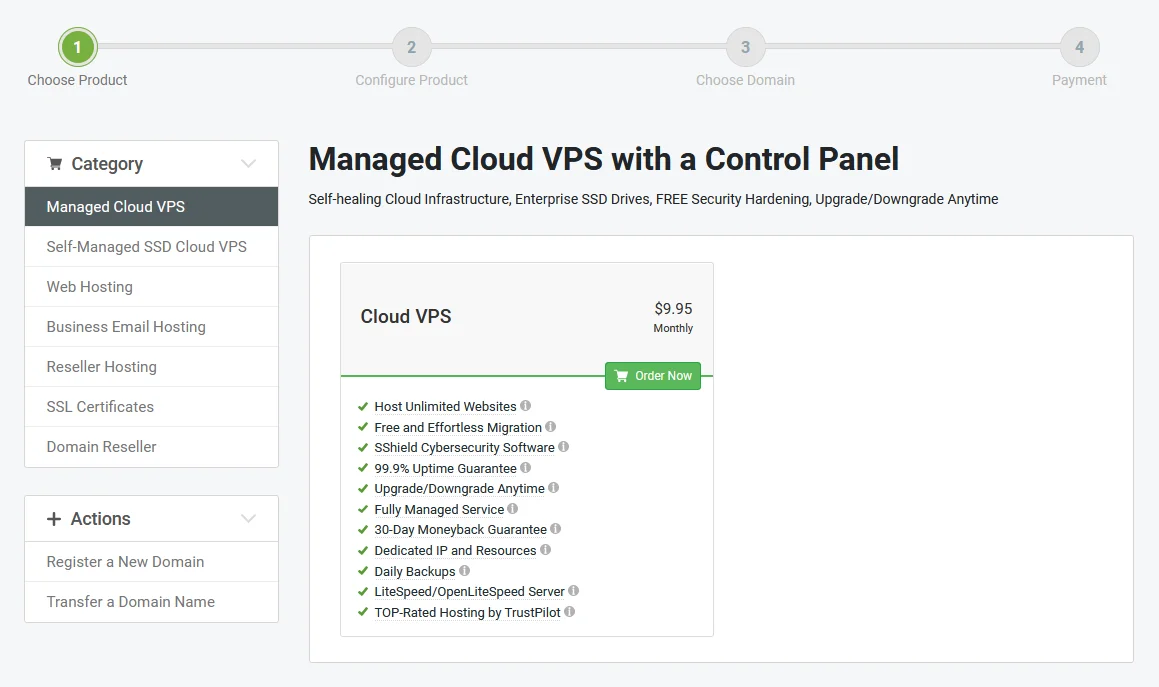
Task: Click the Order Now button
Action: (x=652, y=376)
